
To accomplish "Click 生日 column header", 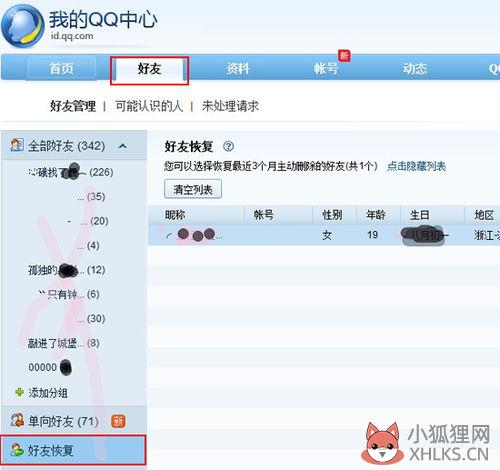I will (420, 215).
